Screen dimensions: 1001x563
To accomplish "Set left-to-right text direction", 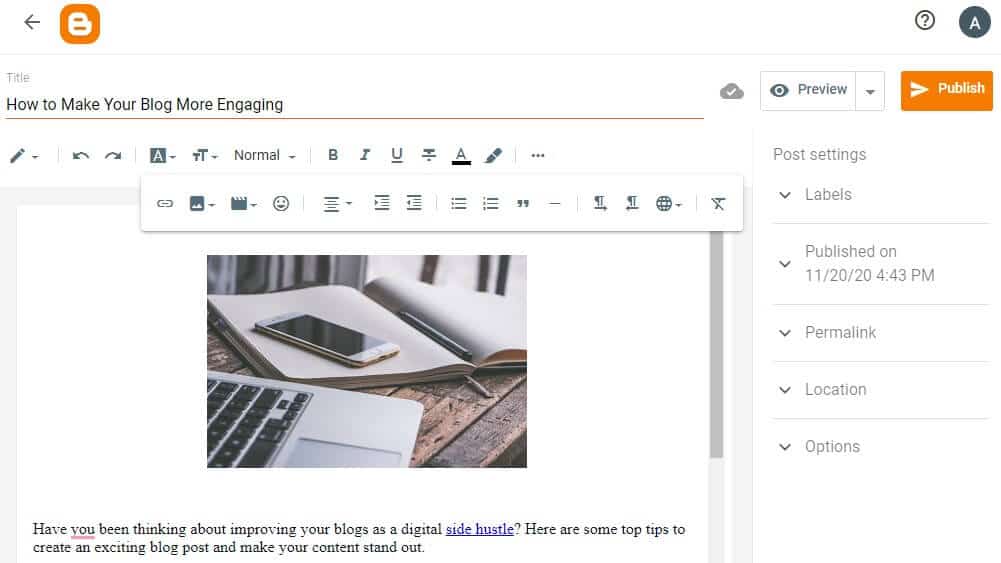I will pos(599,204).
